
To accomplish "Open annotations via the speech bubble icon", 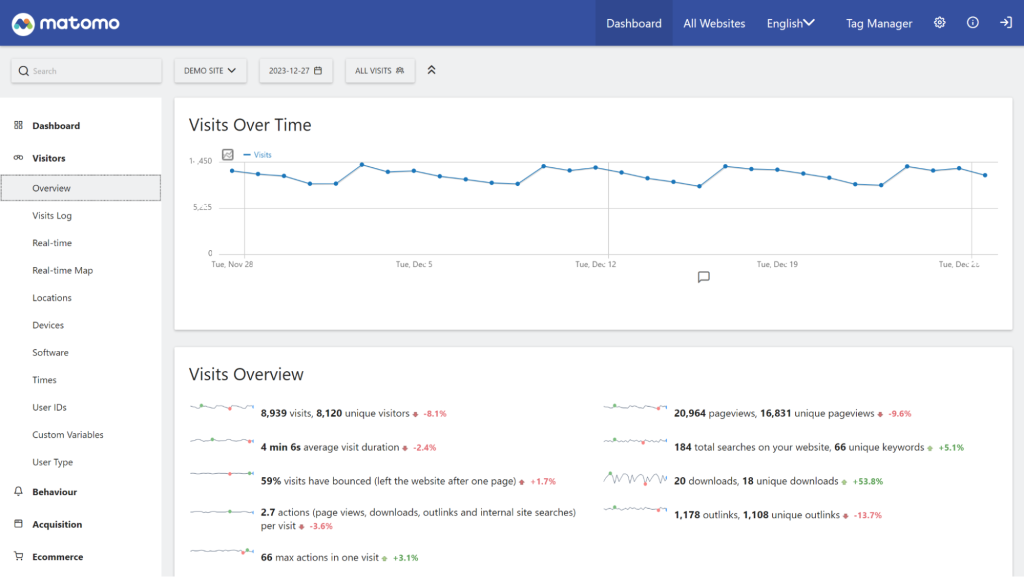I will (x=704, y=277).
